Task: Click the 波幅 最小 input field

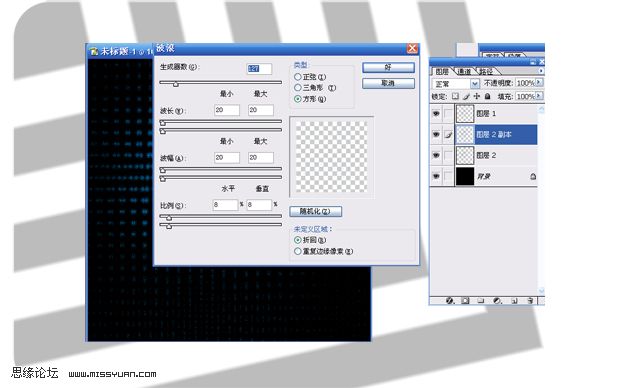Action: (227, 158)
